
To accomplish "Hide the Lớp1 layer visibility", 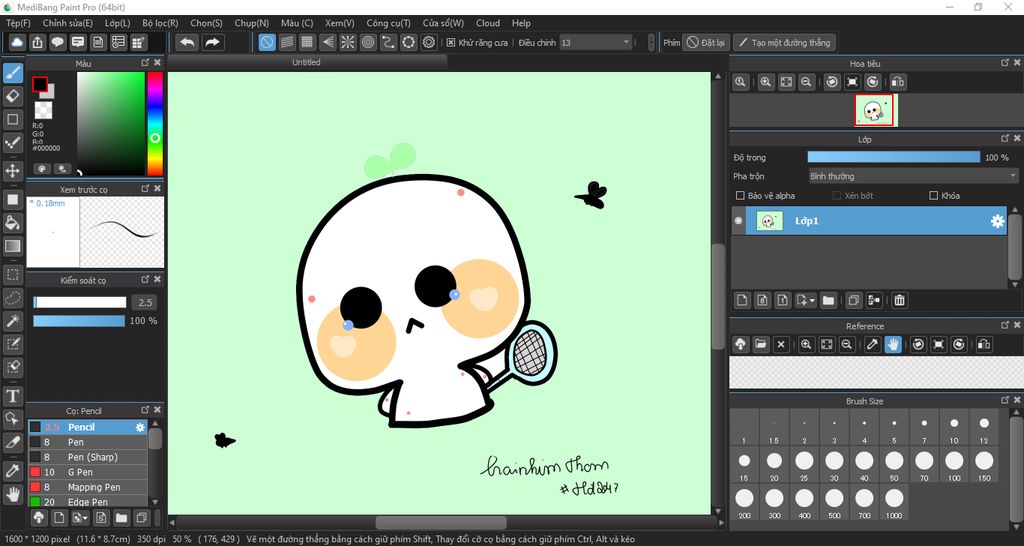I will click(739, 221).
